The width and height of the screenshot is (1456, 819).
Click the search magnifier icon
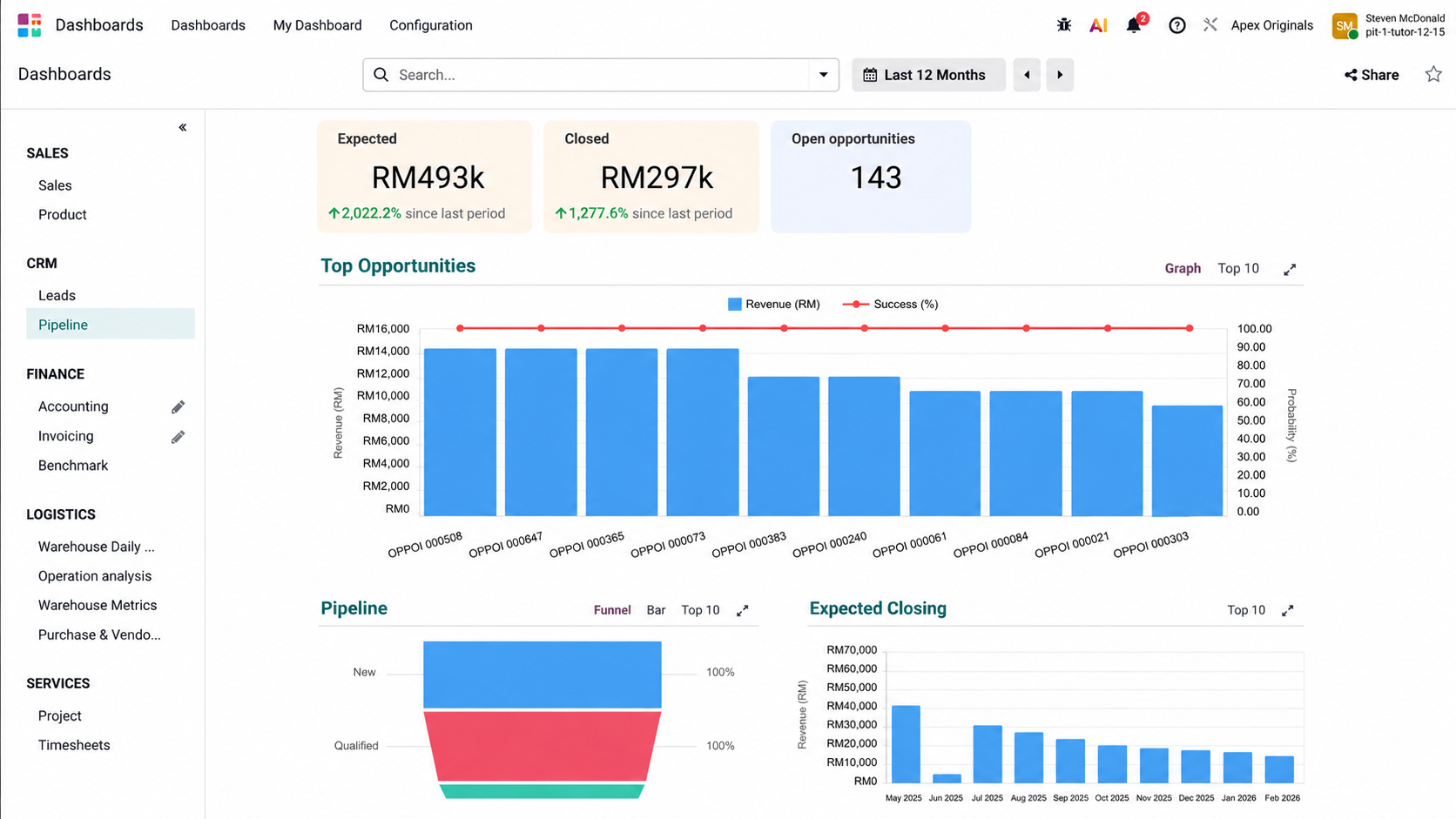(381, 75)
